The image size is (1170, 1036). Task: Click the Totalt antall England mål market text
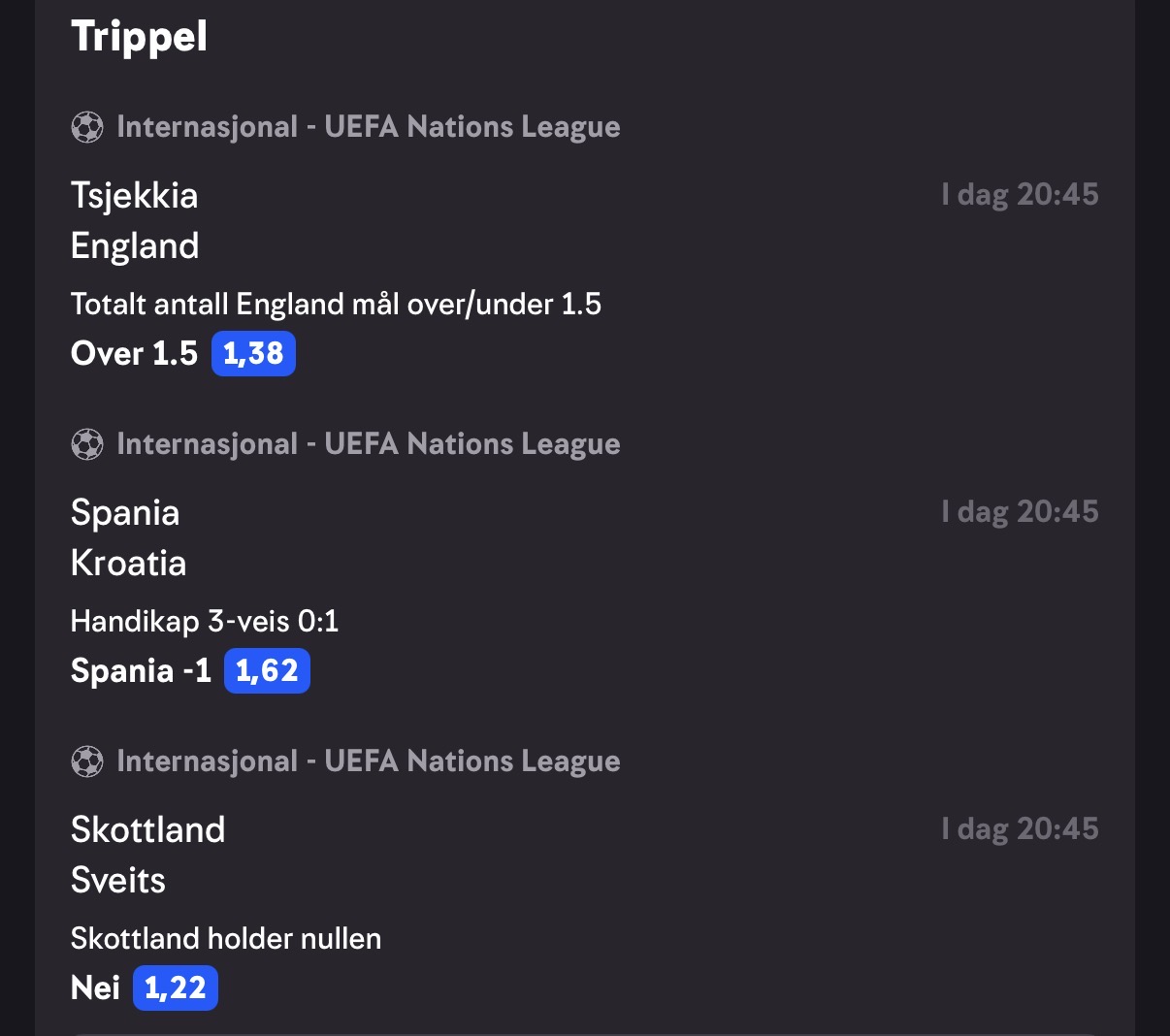pyautogui.click(x=336, y=305)
